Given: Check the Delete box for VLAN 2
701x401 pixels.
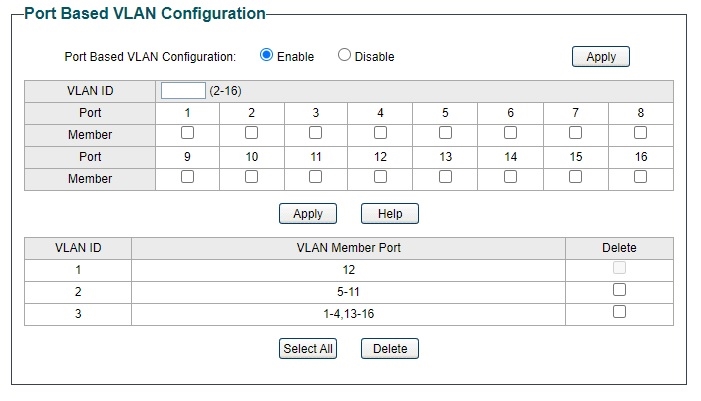Looking at the screenshot, I should 619,290.
